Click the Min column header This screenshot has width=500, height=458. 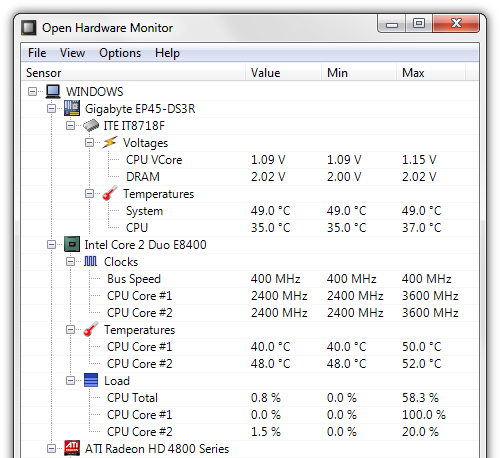pyautogui.click(x=359, y=73)
